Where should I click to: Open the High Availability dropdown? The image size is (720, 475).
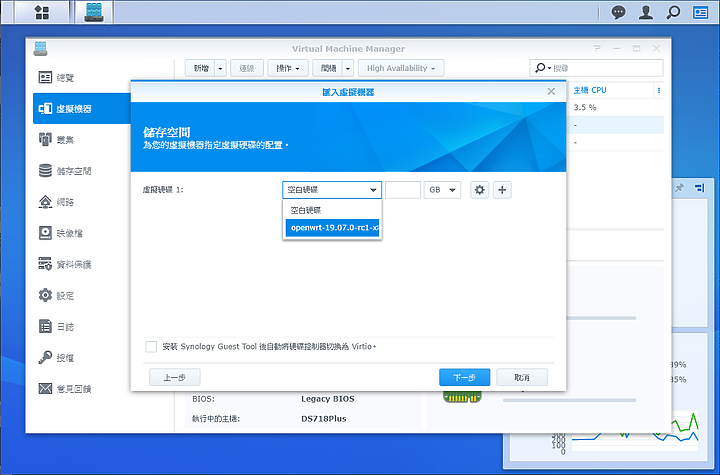point(401,68)
